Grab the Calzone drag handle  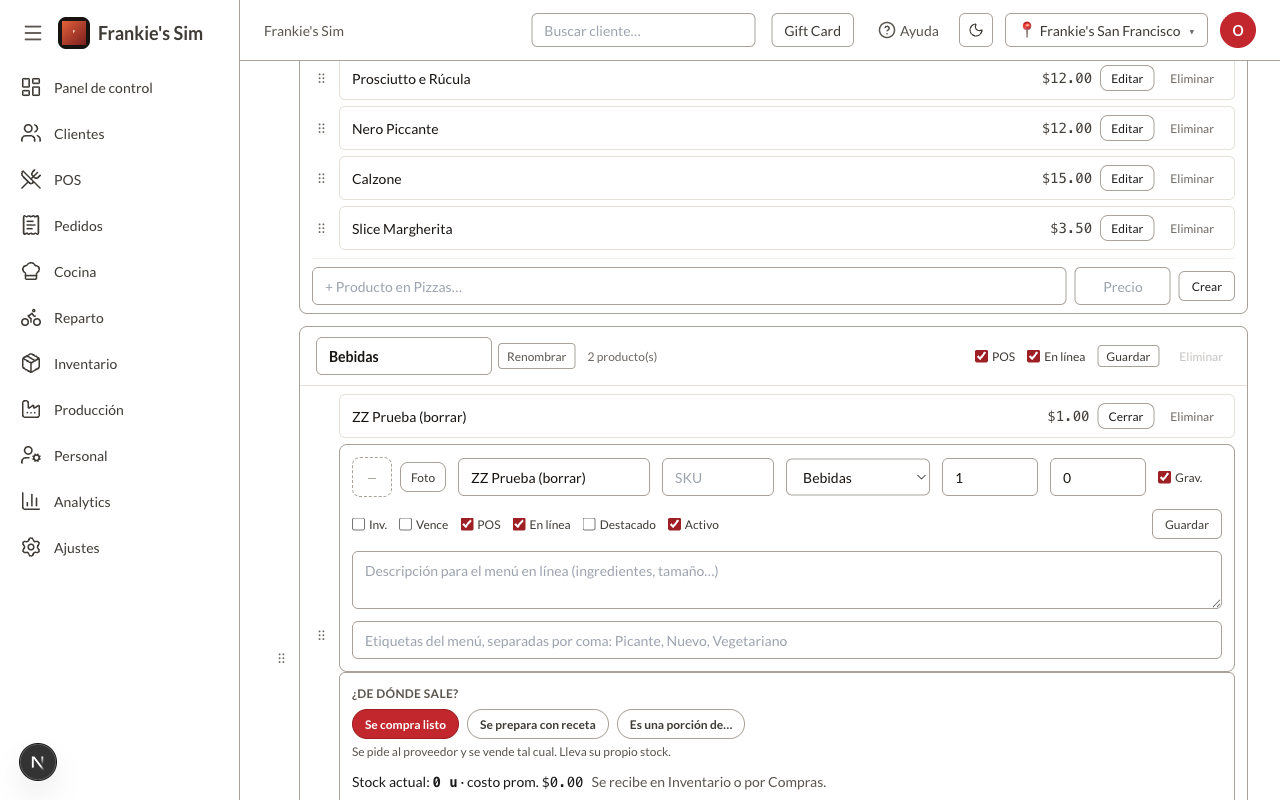(x=321, y=178)
